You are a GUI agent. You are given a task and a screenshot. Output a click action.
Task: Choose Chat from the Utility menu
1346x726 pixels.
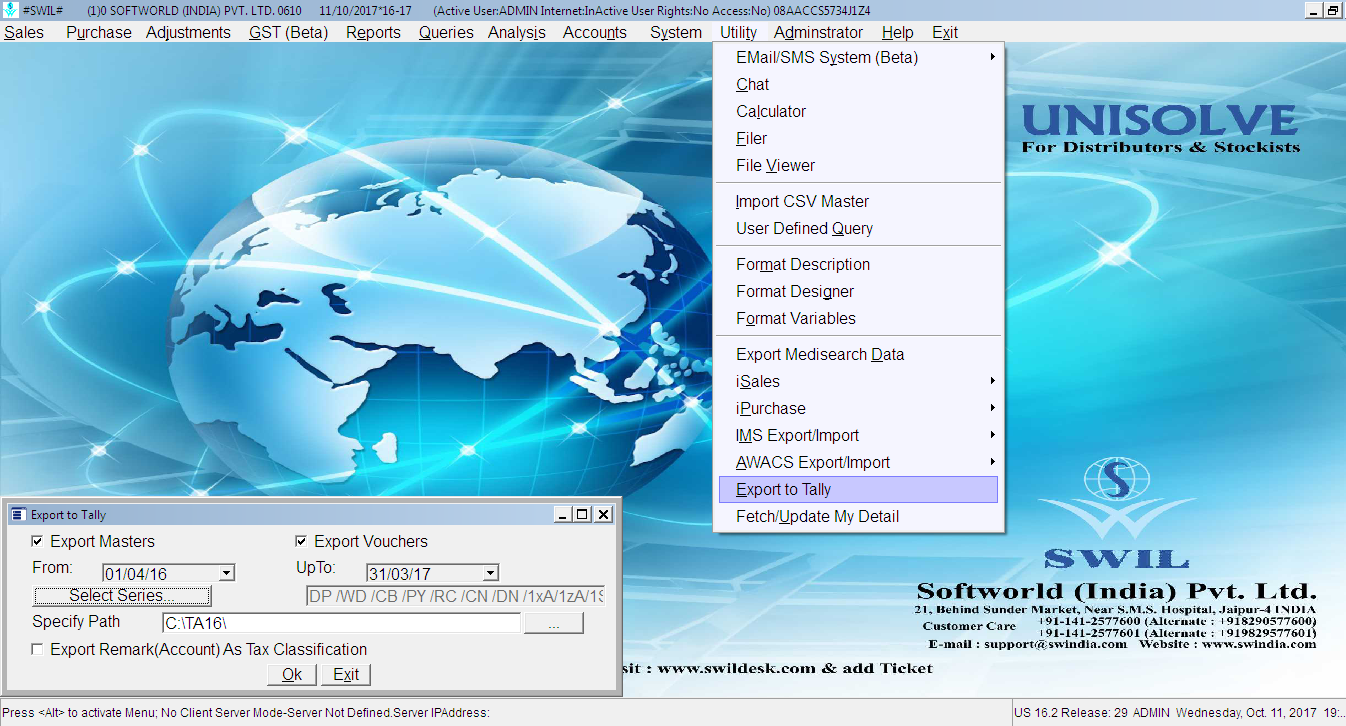[x=859, y=85]
